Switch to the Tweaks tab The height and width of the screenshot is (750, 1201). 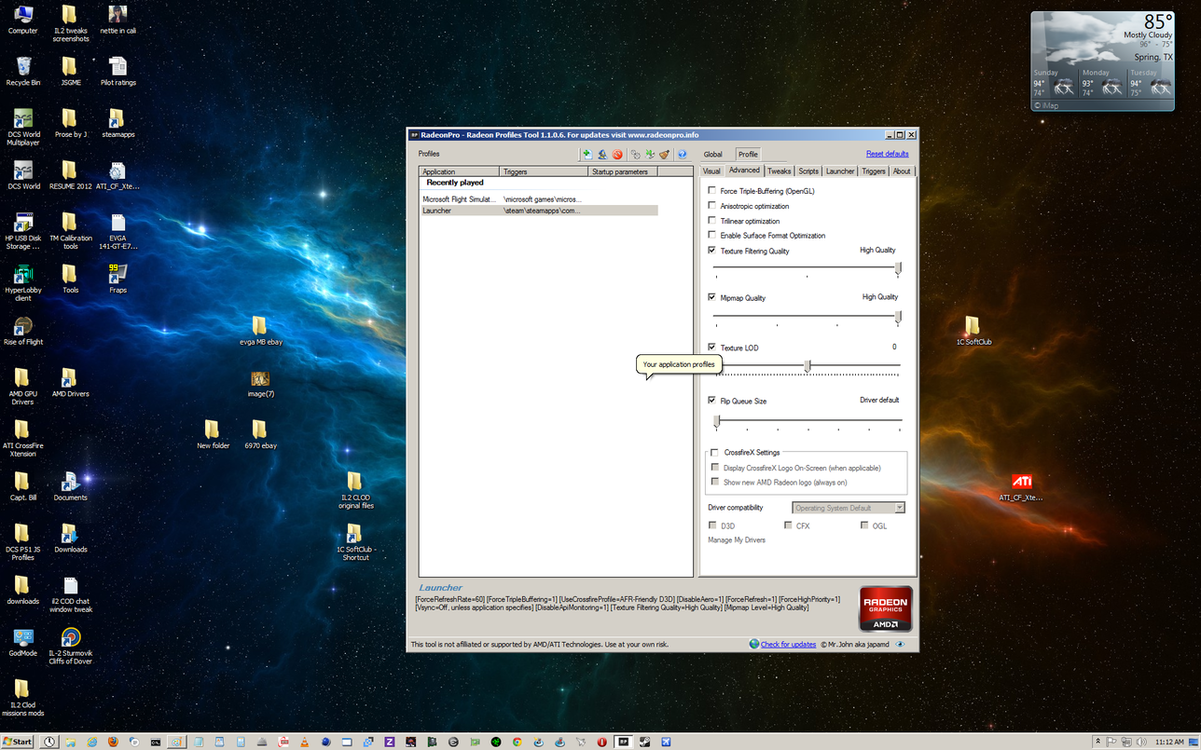pyautogui.click(x=779, y=171)
